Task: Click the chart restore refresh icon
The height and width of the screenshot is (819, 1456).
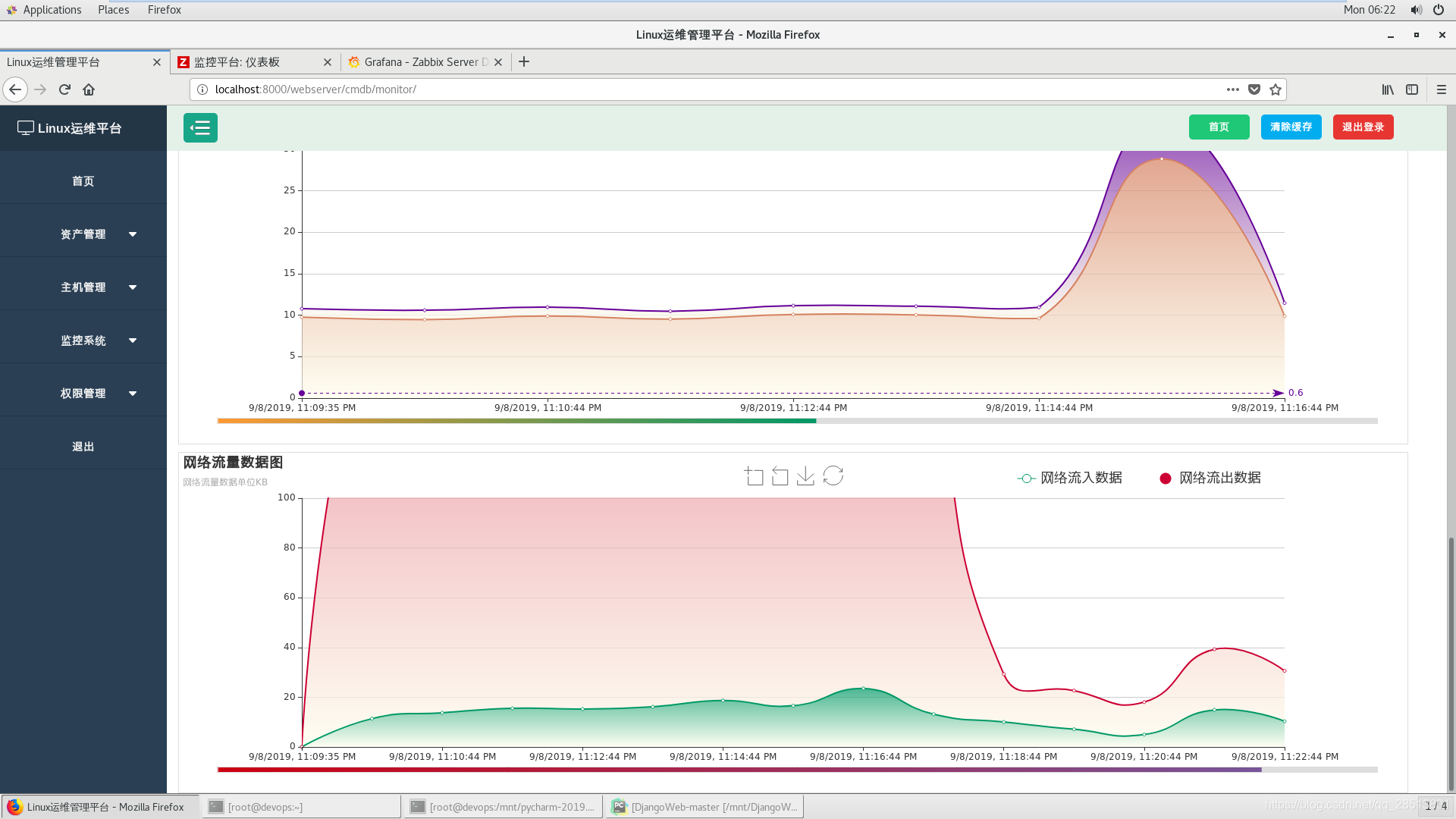Action: [x=833, y=475]
